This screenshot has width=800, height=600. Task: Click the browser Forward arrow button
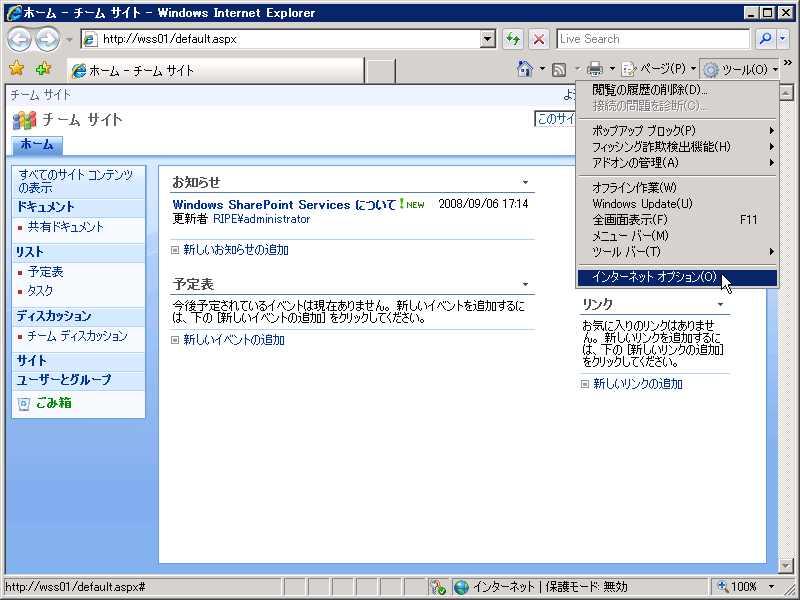(47, 39)
